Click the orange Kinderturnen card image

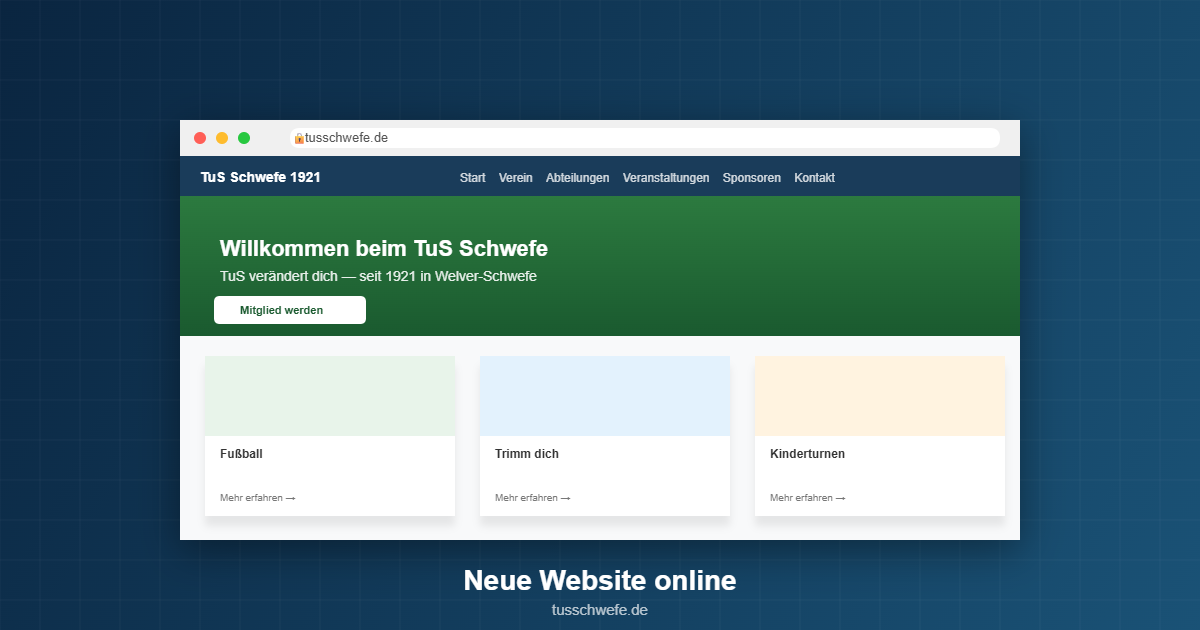[x=880, y=396]
